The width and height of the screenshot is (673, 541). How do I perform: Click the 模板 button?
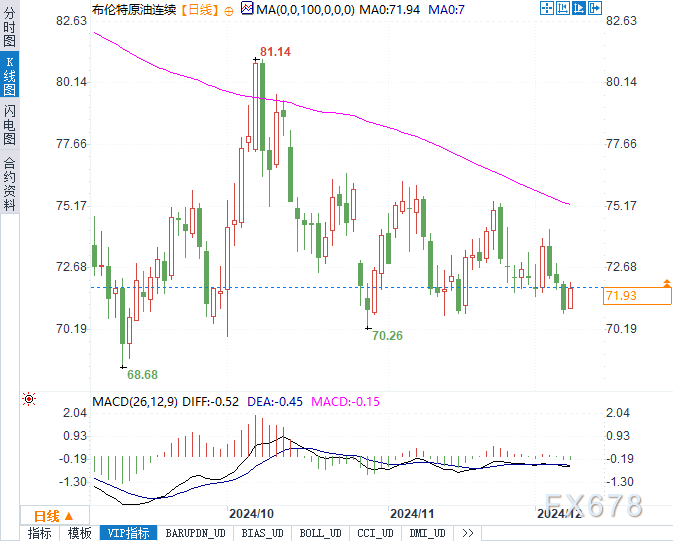pyautogui.click(x=79, y=533)
